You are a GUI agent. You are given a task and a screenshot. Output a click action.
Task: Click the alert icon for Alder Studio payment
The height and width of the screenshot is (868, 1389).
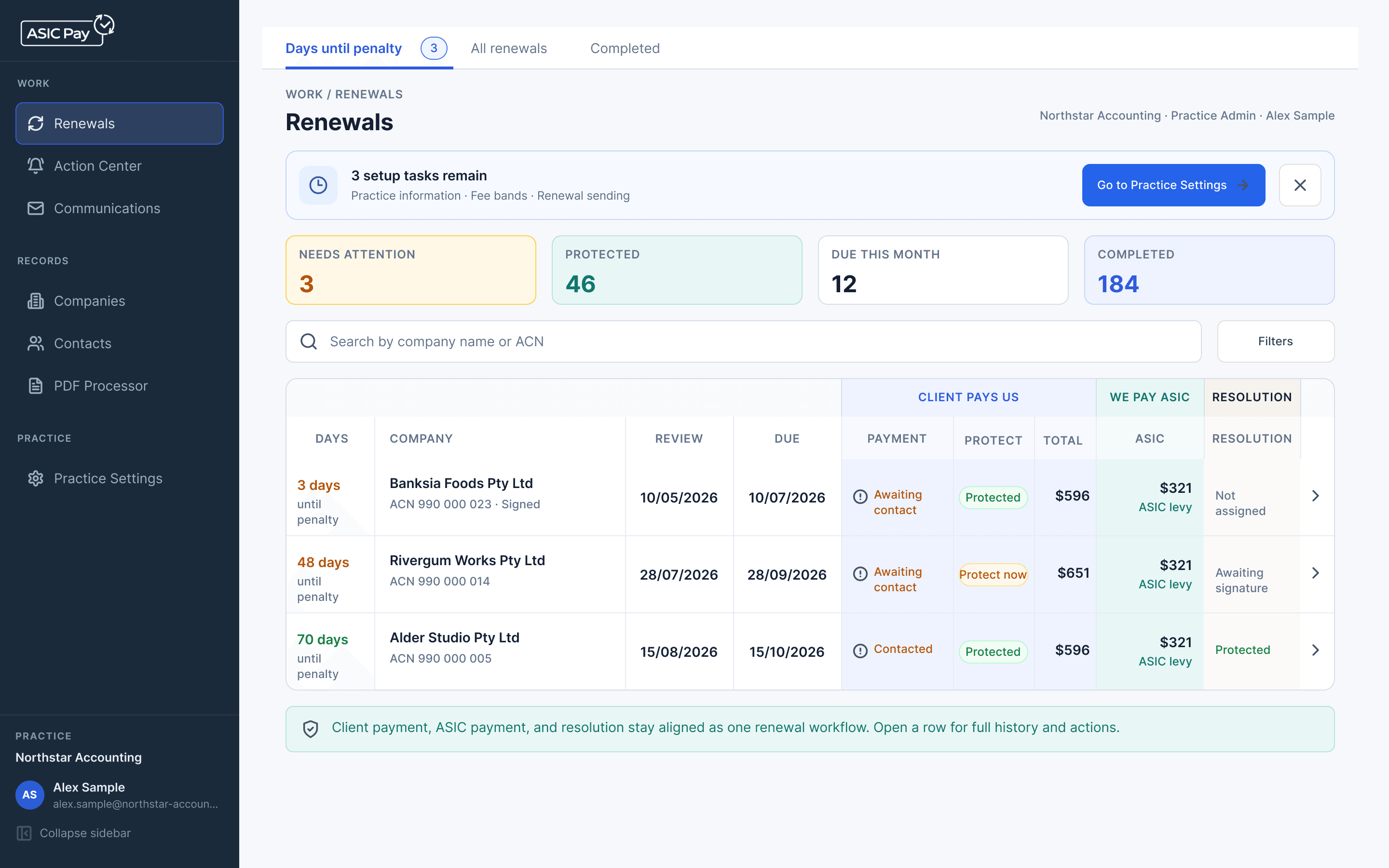(x=860, y=651)
